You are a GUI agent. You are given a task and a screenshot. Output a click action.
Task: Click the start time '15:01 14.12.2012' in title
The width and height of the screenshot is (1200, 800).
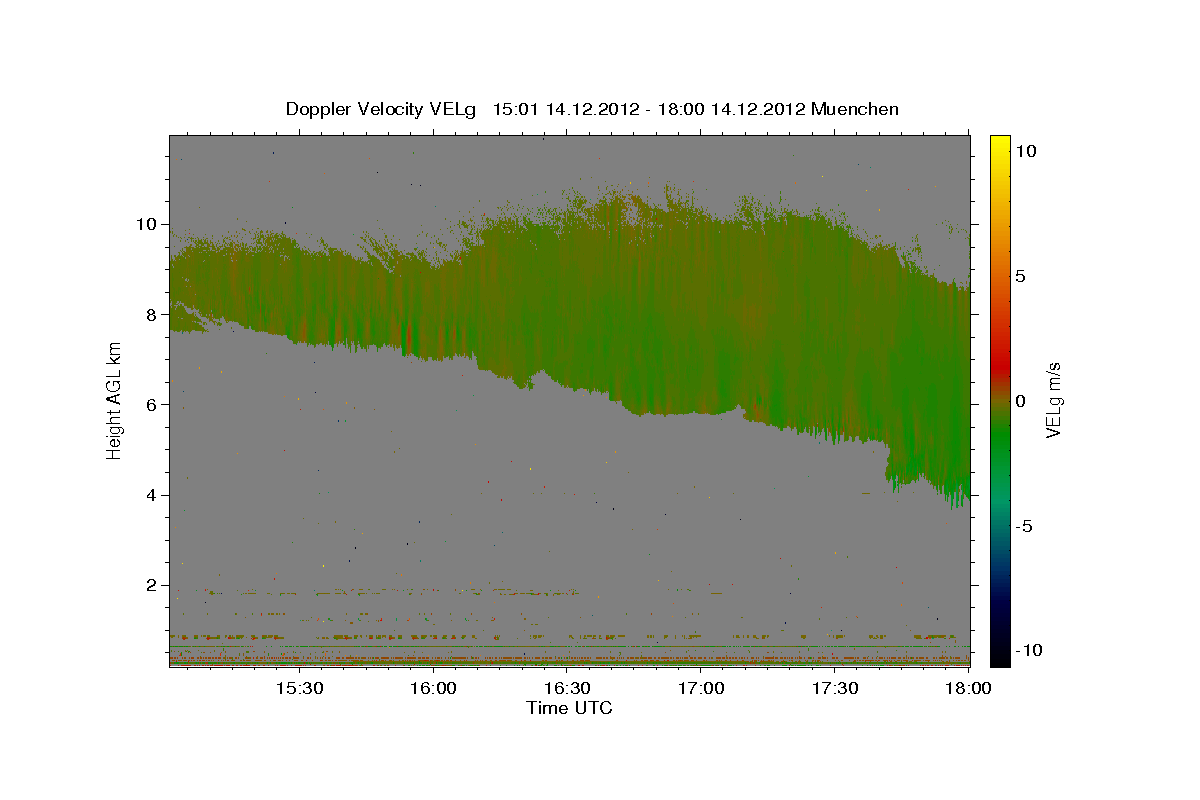coord(565,109)
